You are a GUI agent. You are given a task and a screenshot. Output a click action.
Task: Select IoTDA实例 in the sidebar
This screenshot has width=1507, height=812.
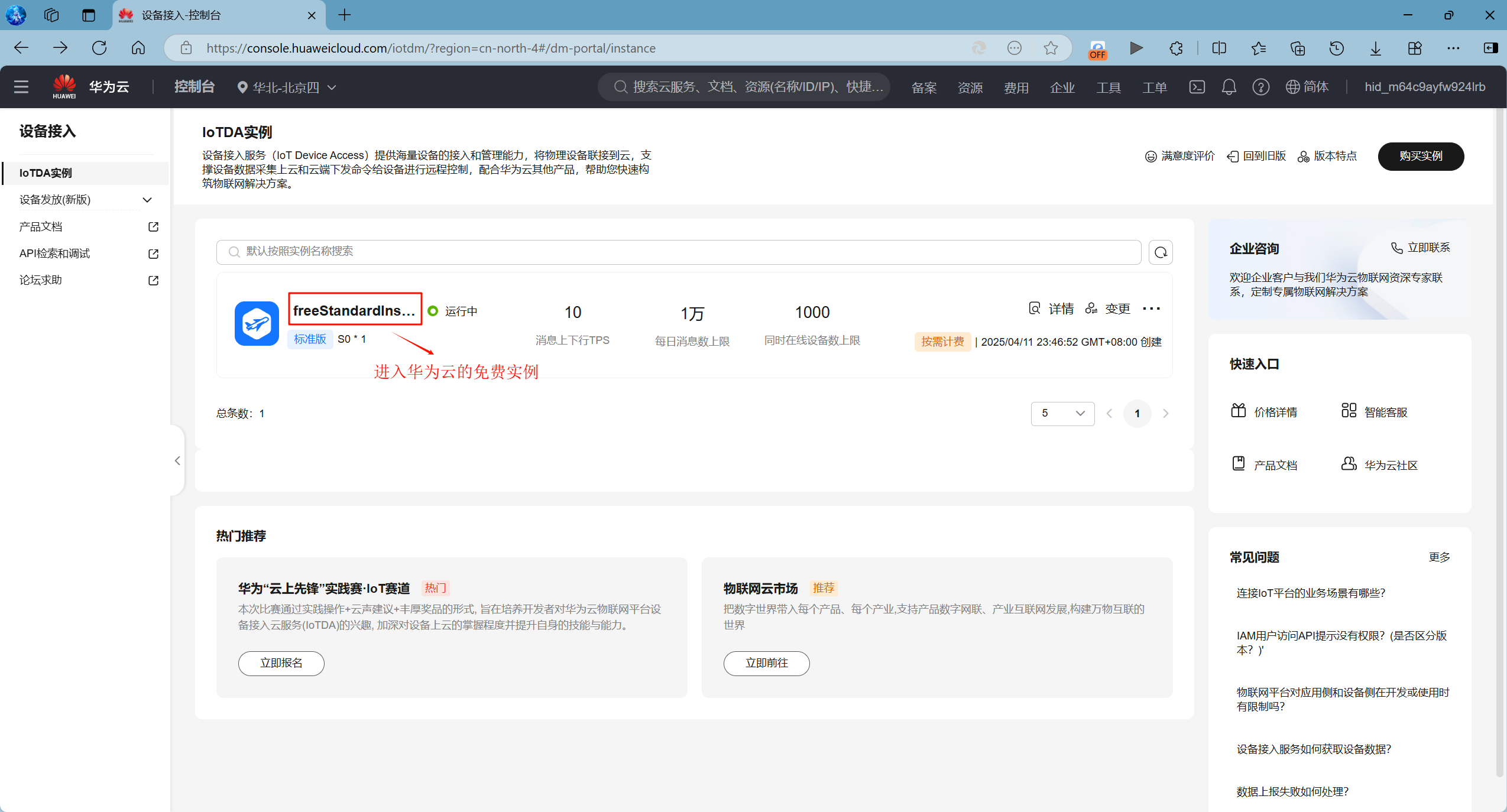tap(46, 173)
